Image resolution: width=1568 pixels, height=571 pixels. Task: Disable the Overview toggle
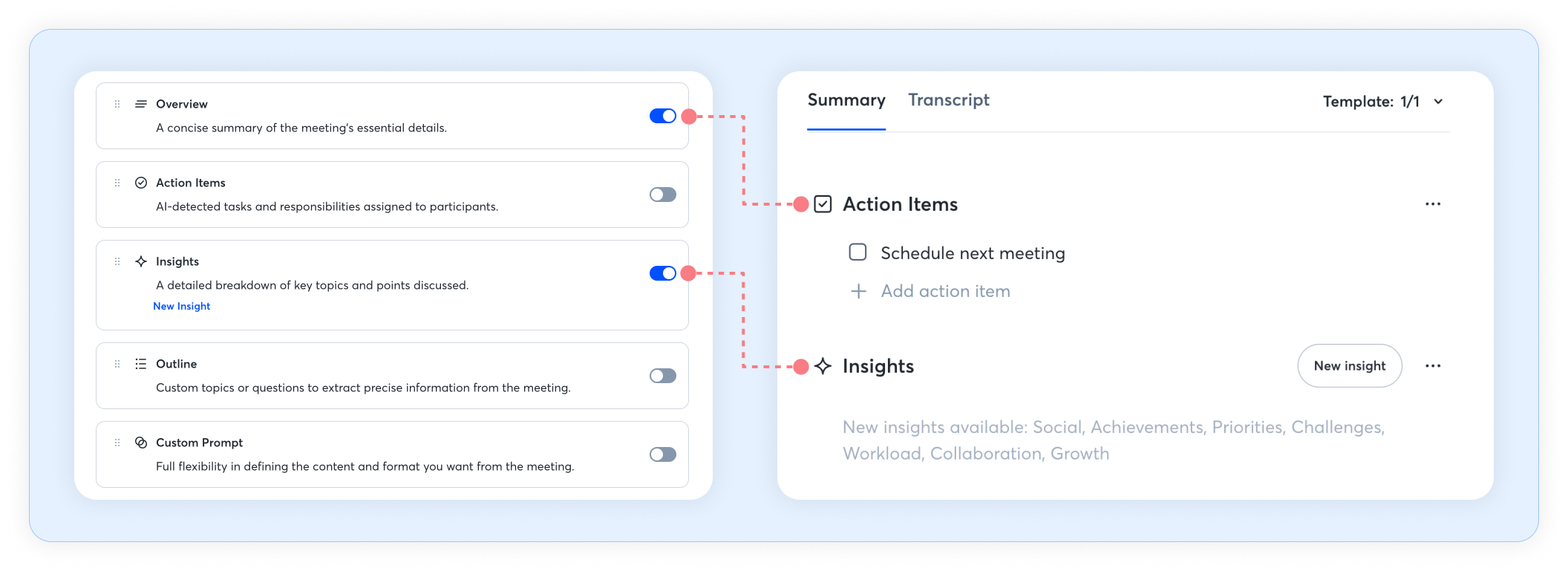662,116
